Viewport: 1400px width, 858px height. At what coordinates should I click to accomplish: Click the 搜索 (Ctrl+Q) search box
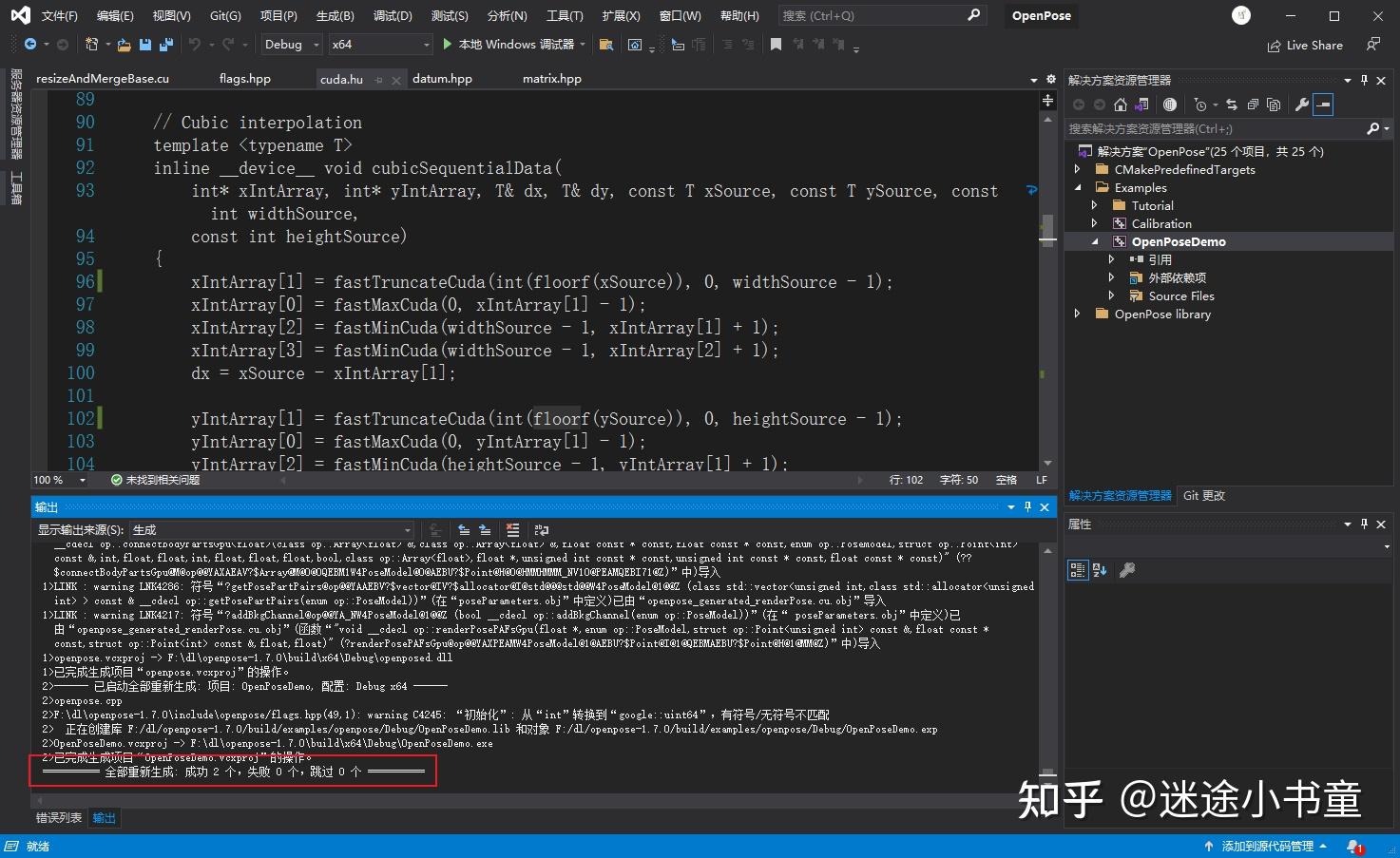pos(874,14)
